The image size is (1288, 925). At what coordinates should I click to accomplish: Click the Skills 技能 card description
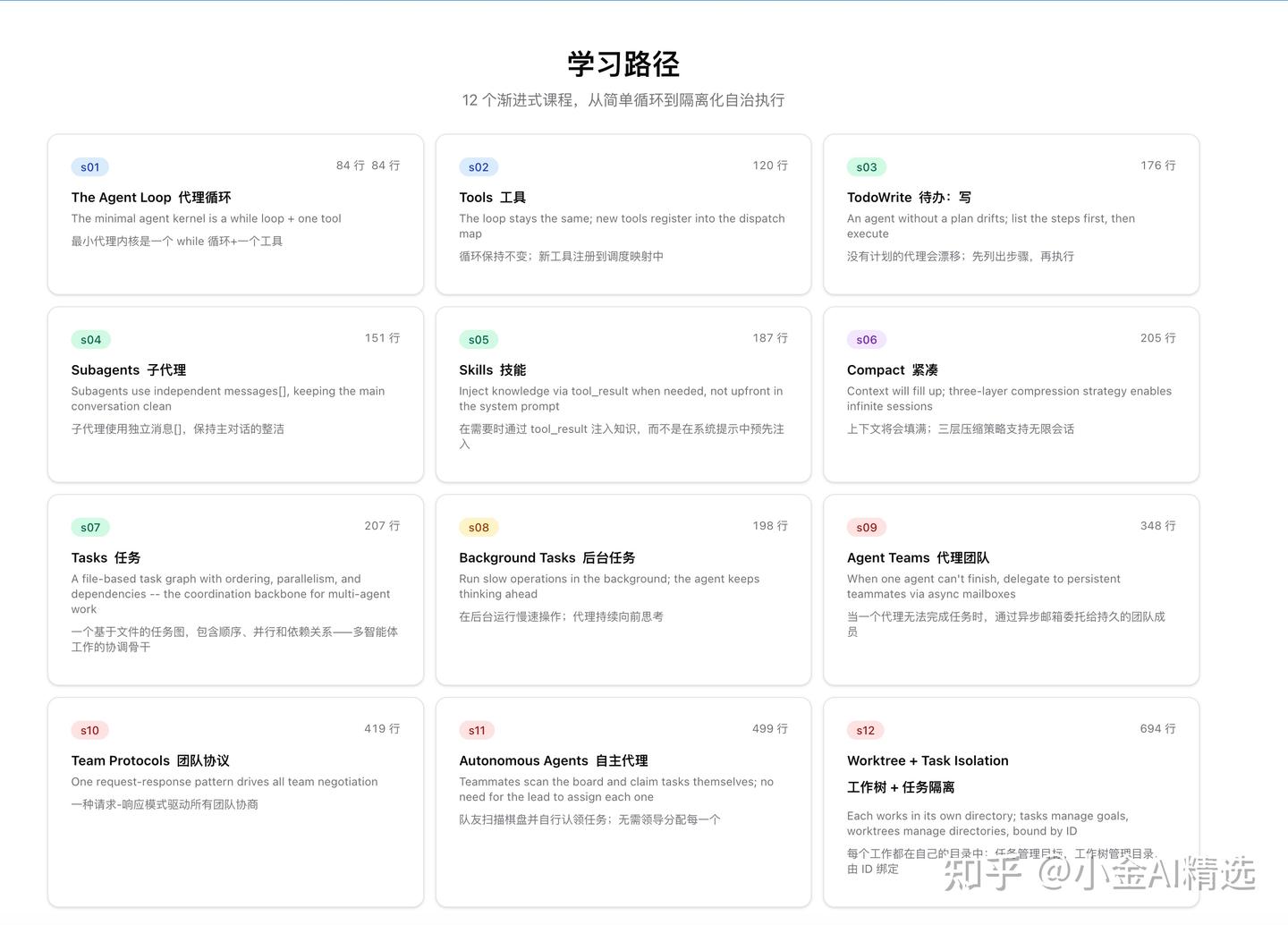621,398
